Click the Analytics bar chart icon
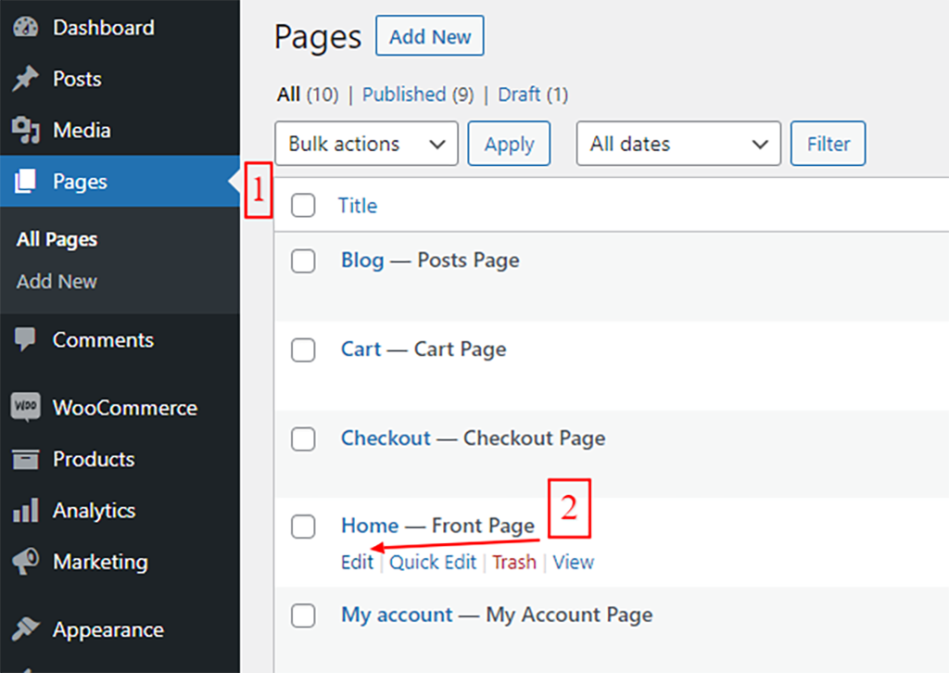The image size is (949, 673). point(25,511)
